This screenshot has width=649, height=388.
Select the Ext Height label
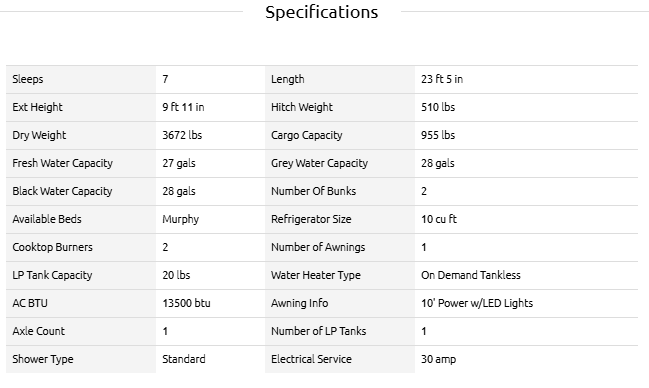pyautogui.click(x=37, y=107)
